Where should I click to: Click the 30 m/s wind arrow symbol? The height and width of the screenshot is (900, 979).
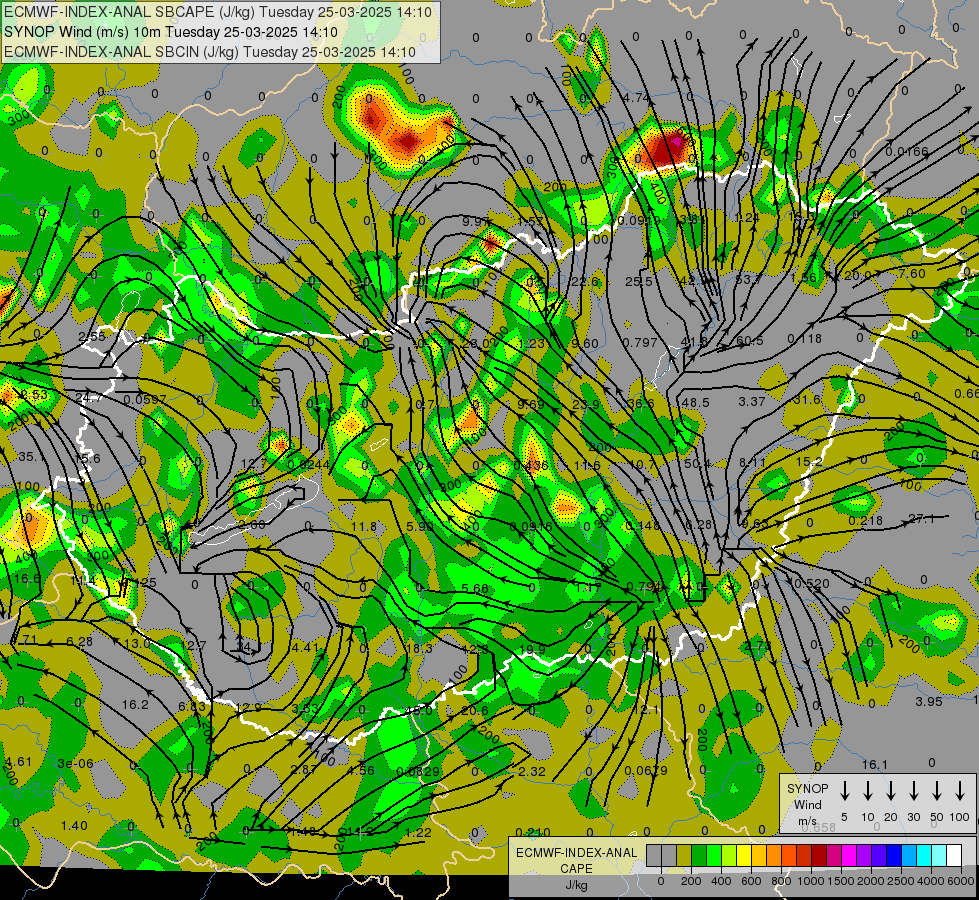click(914, 791)
